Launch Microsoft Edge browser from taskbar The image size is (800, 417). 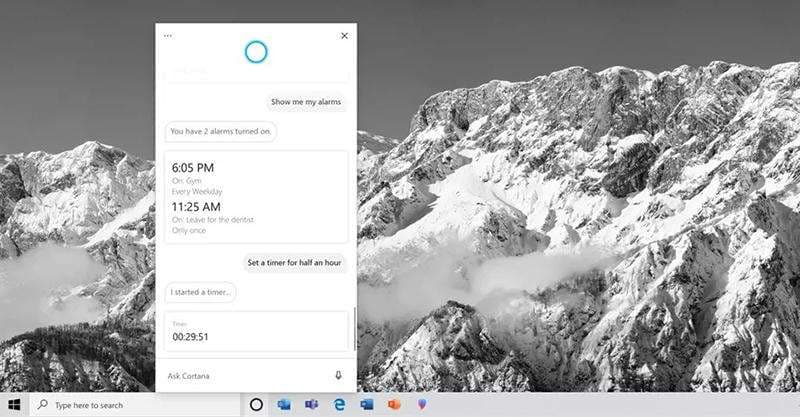coord(339,405)
